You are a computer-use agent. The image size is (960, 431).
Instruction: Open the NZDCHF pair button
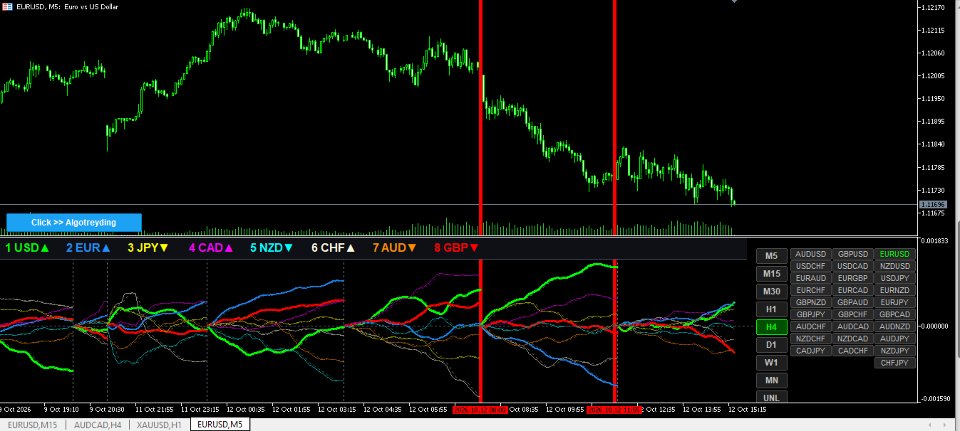tap(811, 339)
